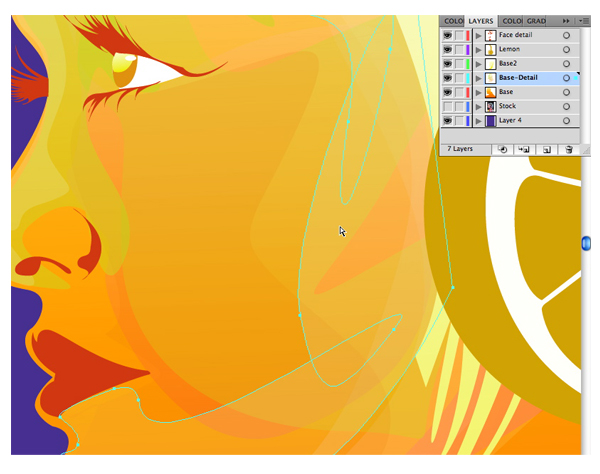
Task: Click Base-Detail's cyan selected-art indicator
Action: pos(575,78)
